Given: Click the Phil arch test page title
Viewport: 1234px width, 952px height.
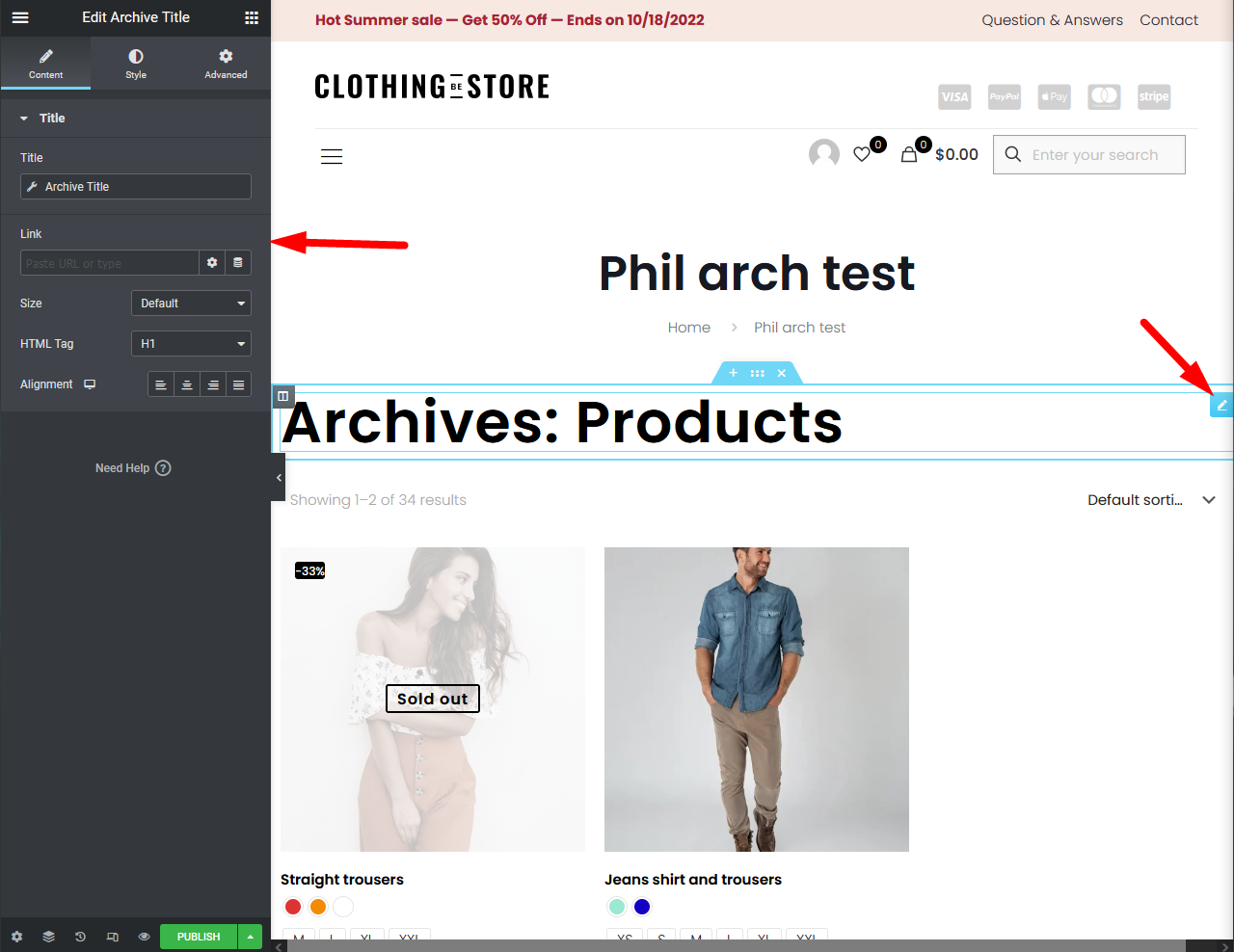Looking at the screenshot, I should pyautogui.click(x=757, y=273).
